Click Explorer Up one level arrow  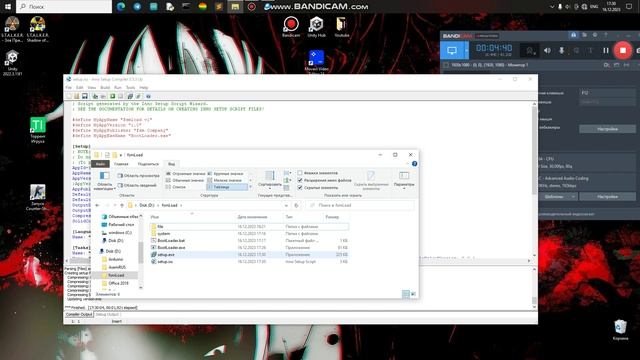122,205
